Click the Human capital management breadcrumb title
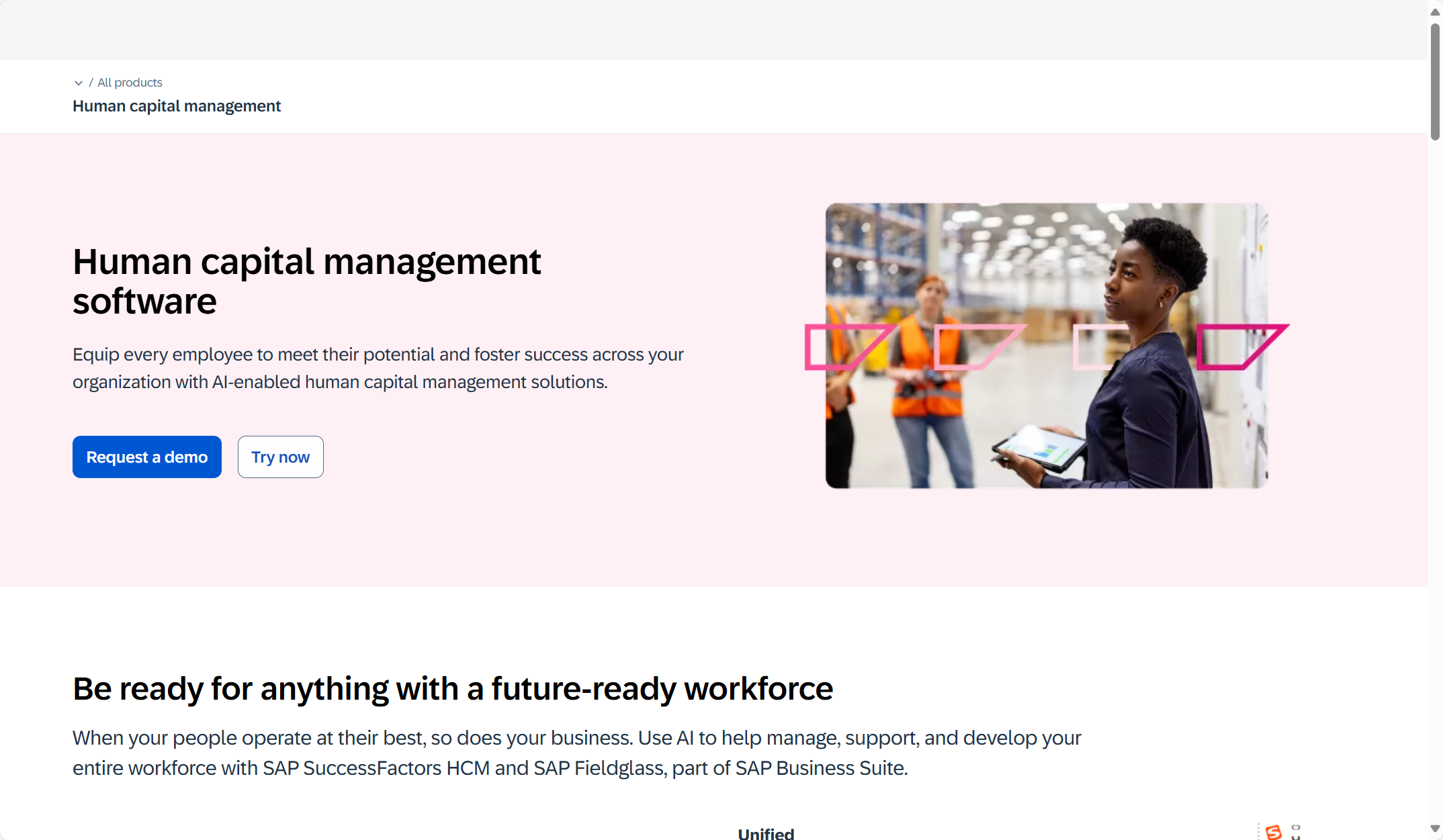Screen dimensions: 1443x840 [177, 106]
